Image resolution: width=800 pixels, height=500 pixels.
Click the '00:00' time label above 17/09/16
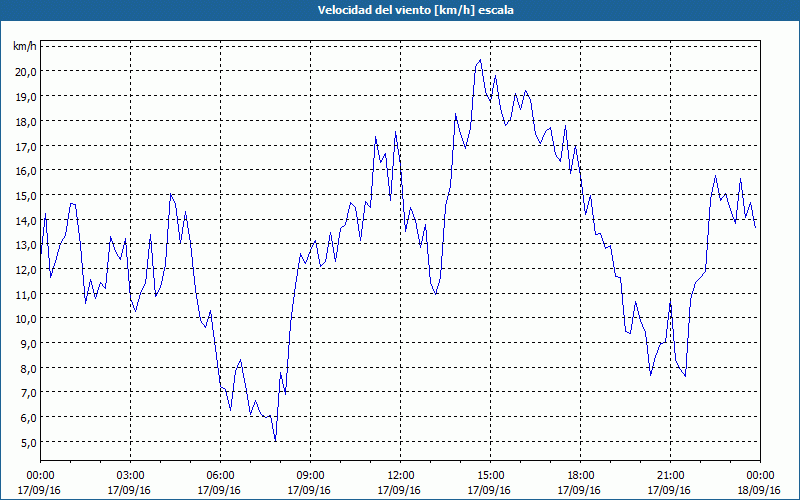[x=40, y=476]
